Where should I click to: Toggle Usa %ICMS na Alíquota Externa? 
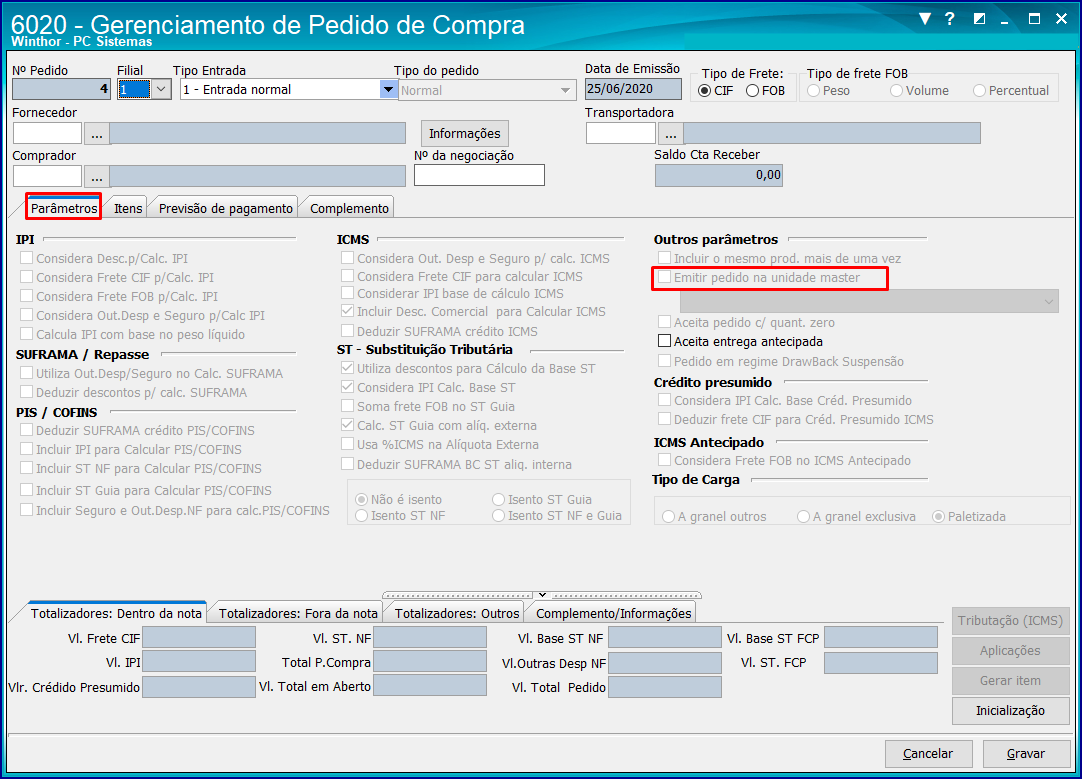coord(348,444)
